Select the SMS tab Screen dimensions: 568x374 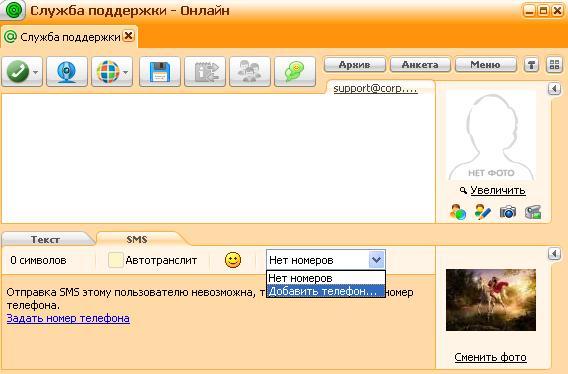[137, 240]
